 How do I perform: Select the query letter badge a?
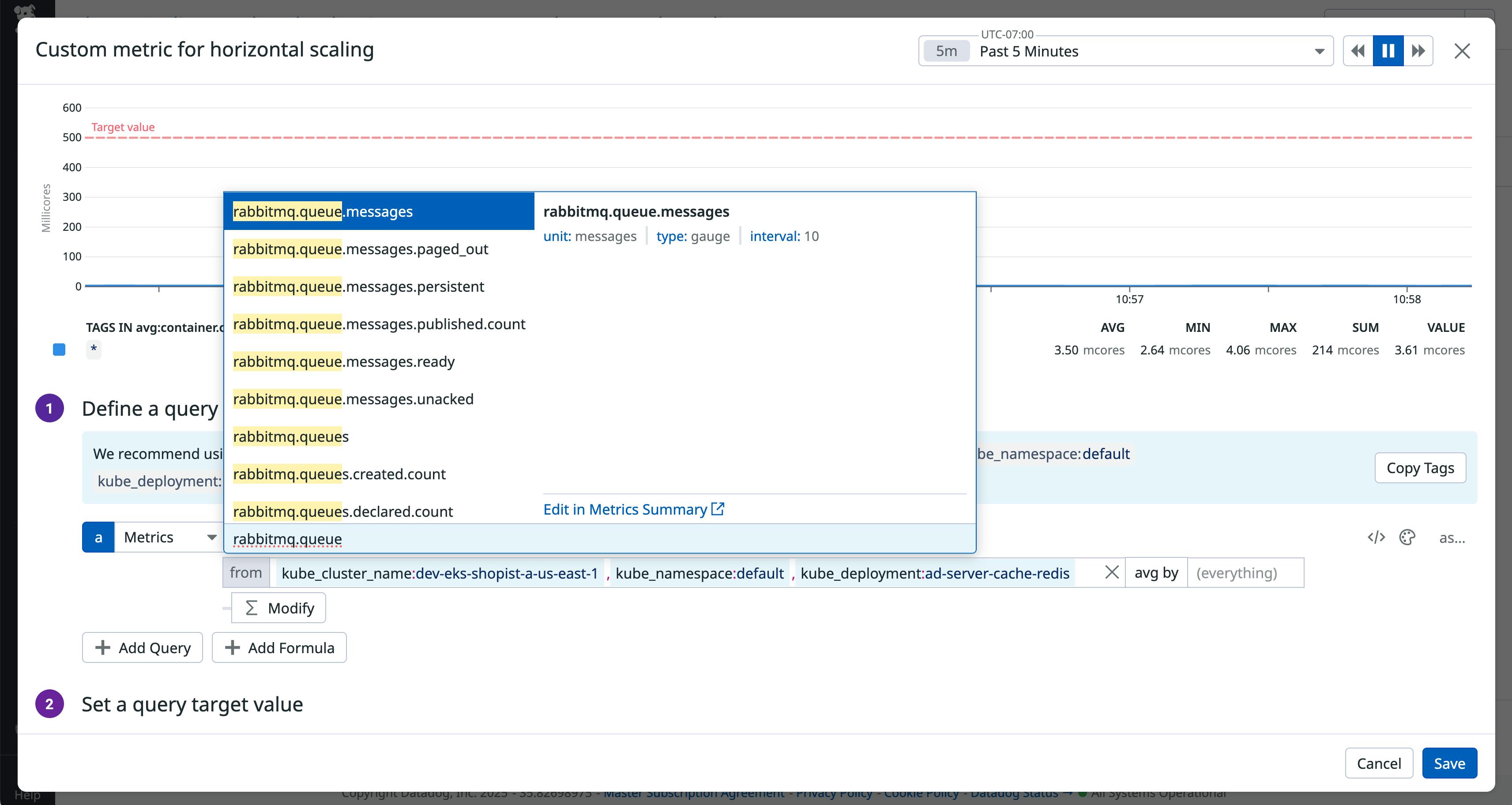[98, 537]
